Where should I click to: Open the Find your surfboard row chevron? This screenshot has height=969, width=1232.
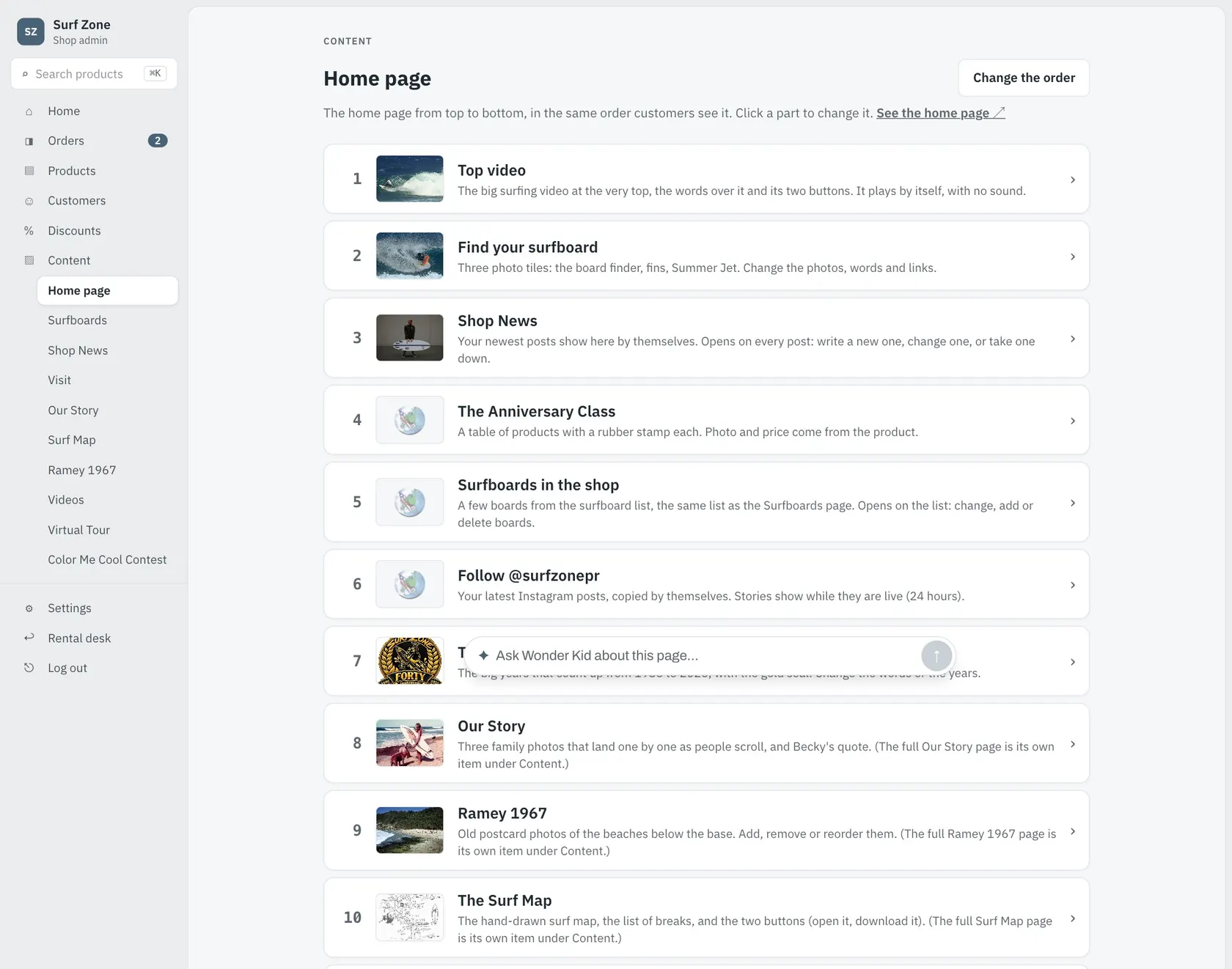(x=1073, y=257)
